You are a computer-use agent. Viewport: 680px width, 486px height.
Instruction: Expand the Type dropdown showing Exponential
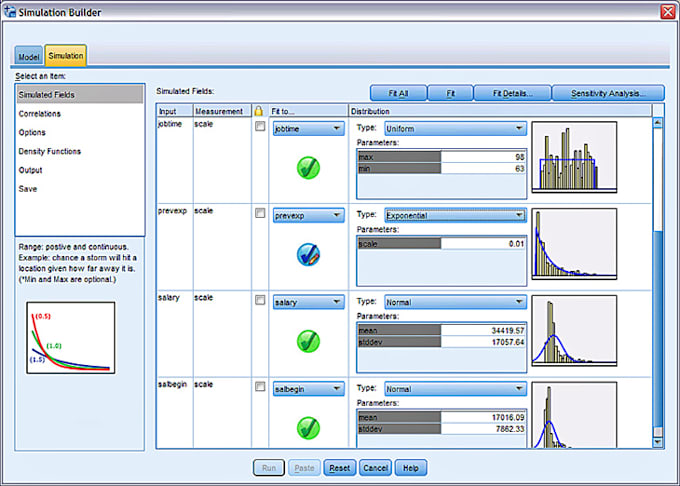click(x=454, y=214)
